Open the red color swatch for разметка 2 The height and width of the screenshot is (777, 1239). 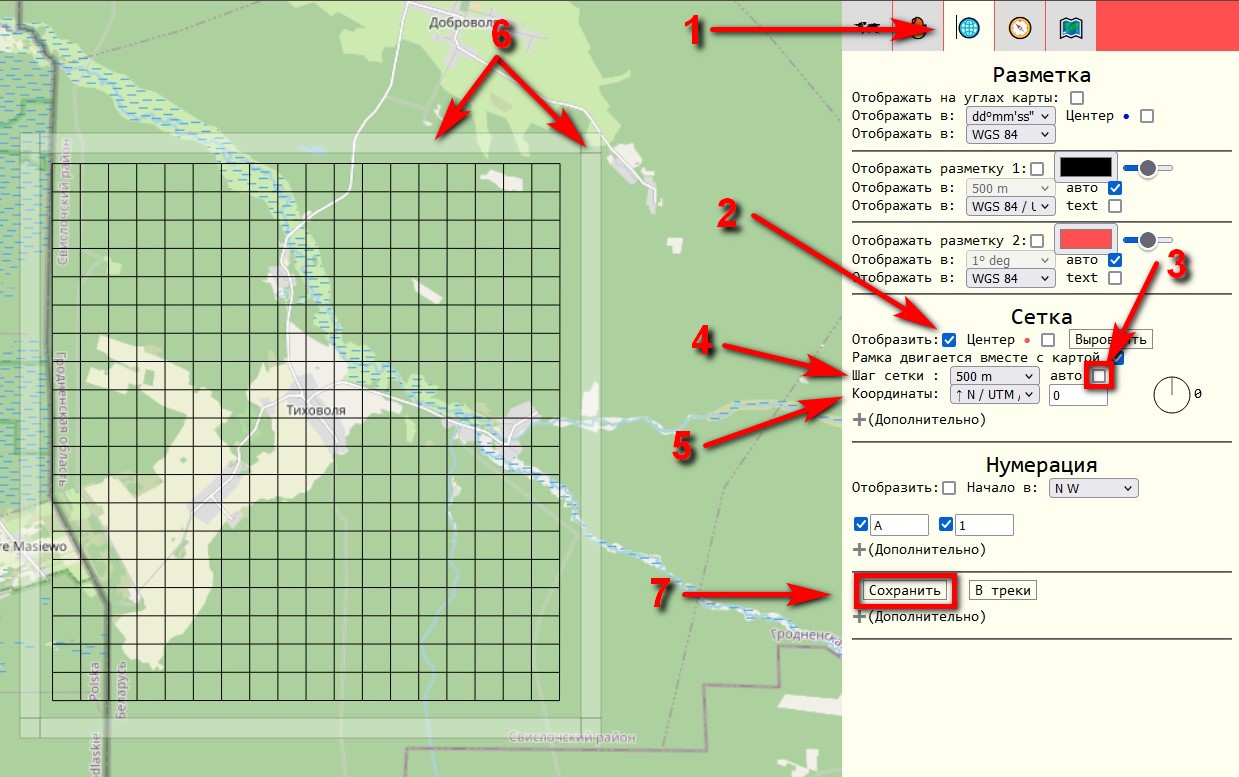[x=1086, y=240]
